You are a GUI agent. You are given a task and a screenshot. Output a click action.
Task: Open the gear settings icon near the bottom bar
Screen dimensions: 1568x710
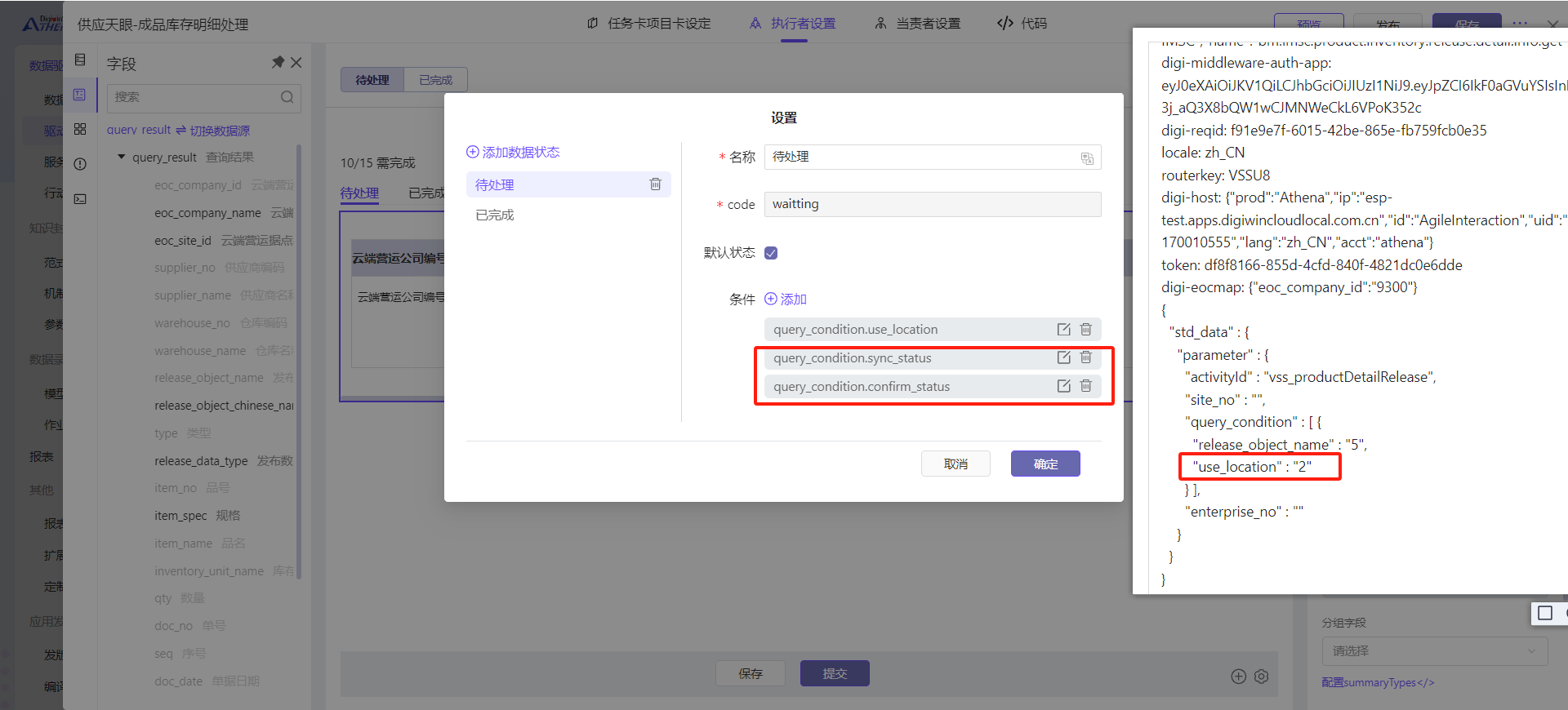tap(1262, 677)
